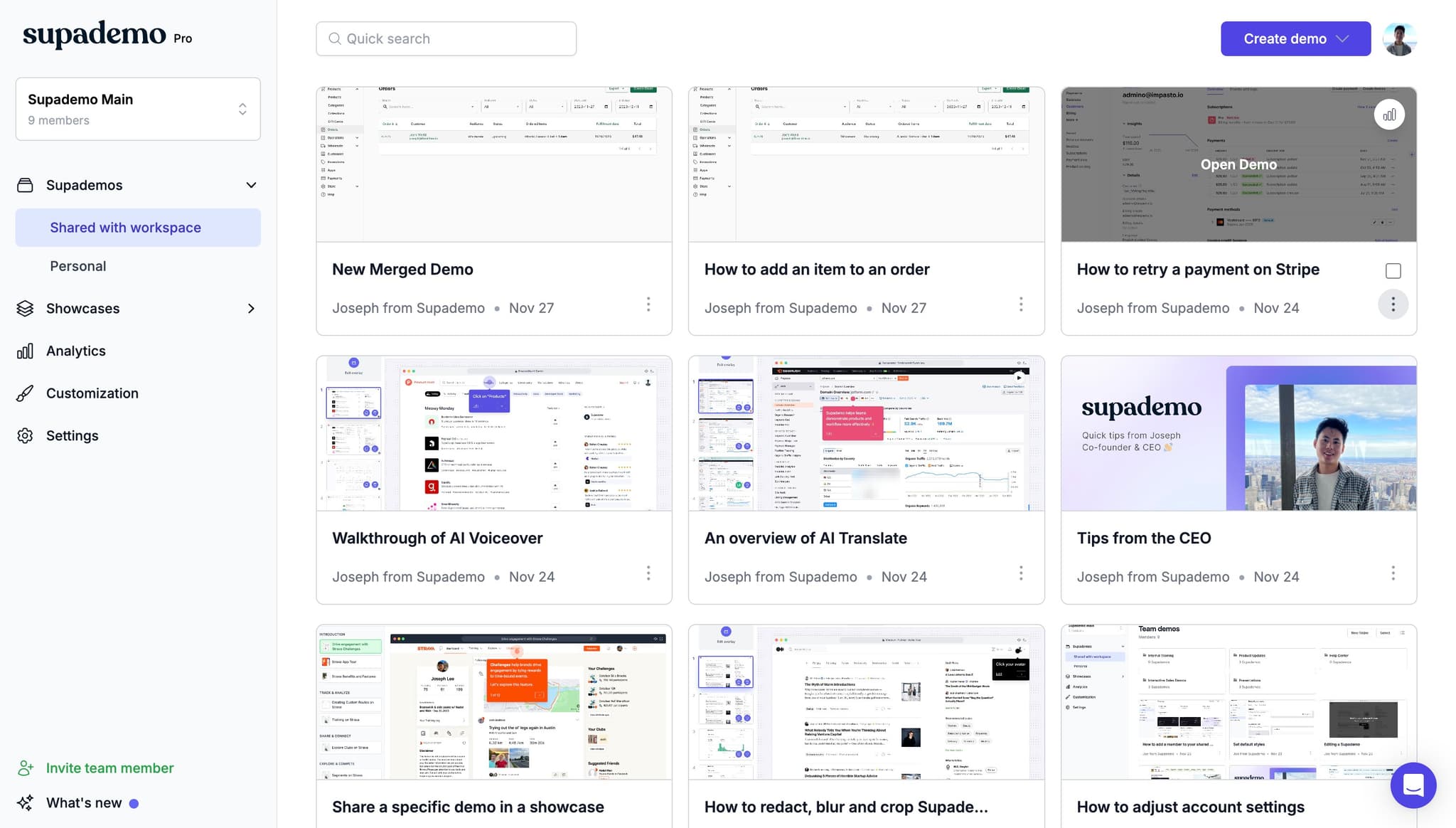Viewport: 1456px width, 828px height.
Task: Expand the Showcases section arrow
Action: tap(251, 309)
